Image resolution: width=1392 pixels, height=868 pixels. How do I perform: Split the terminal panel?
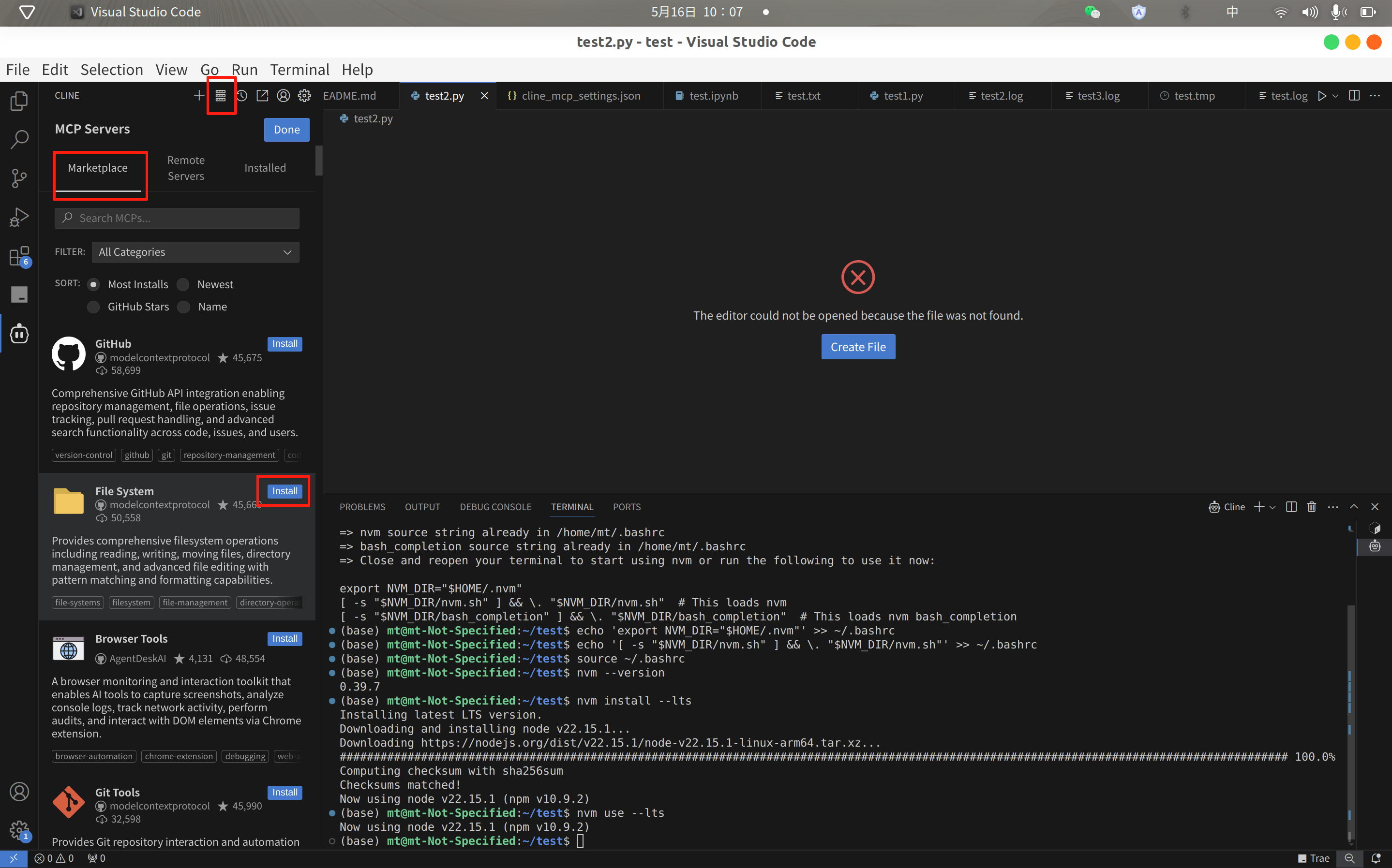pos(1291,506)
